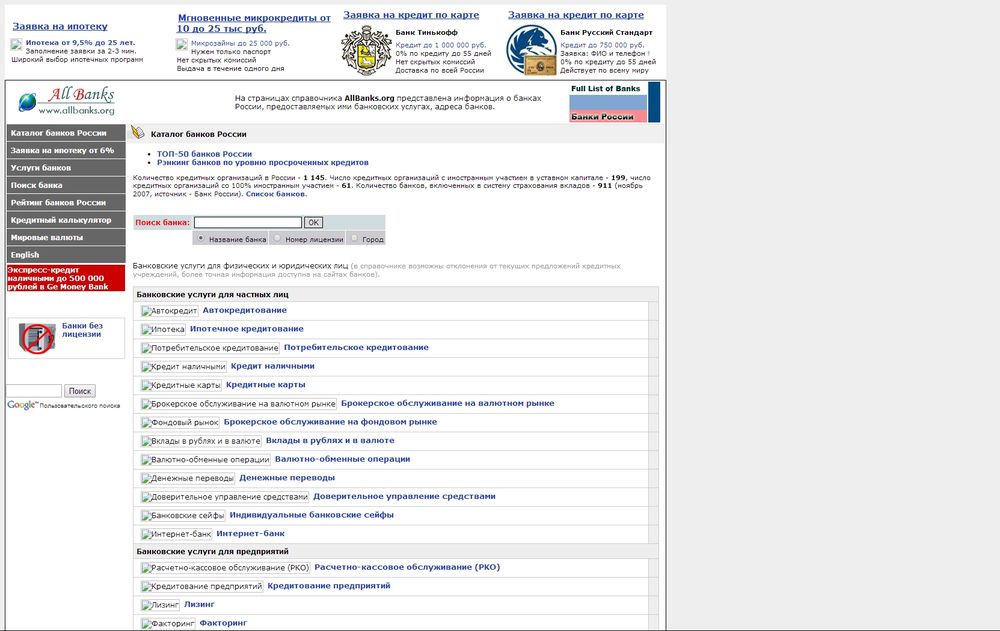Image resolution: width=1000 pixels, height=631 pixels.
Task: Open Кредитный калькулятор menu item
Action: 66,219
